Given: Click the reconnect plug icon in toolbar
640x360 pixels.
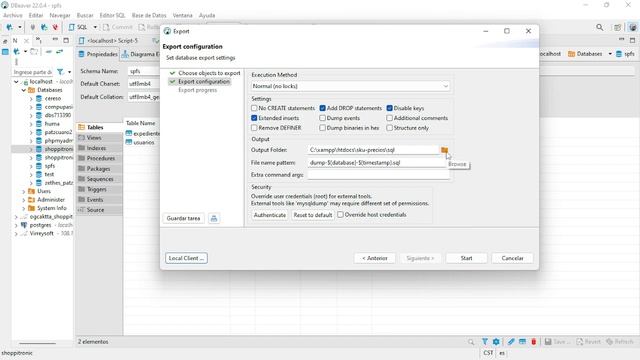Looking at the screenshot, I should tap(44, 27).
